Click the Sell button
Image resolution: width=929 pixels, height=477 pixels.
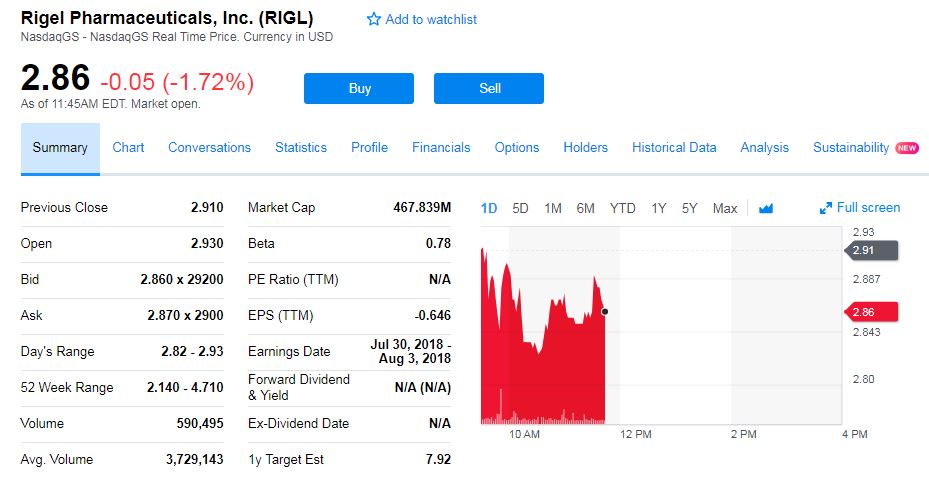pos(489,88)
